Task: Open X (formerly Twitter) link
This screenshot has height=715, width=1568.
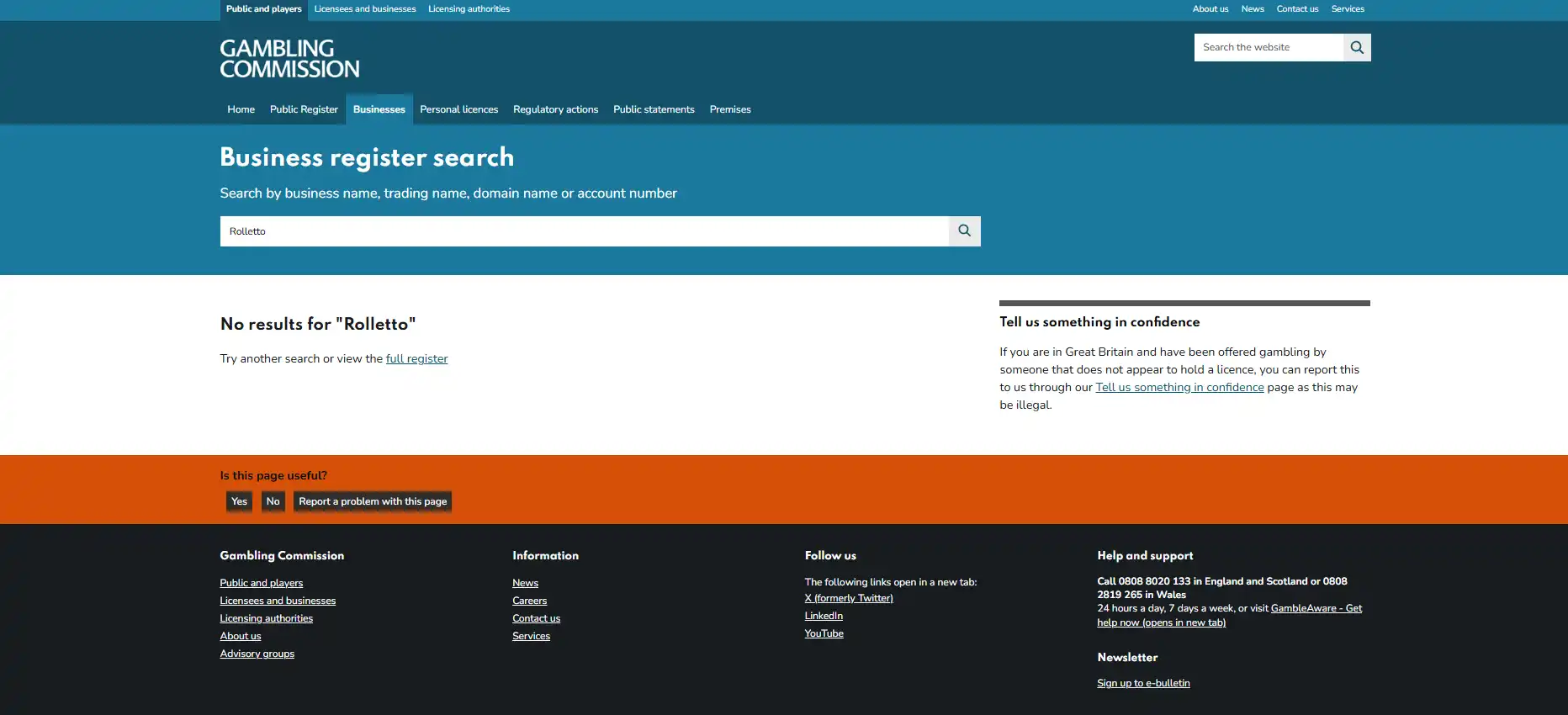Action: pyautogui.click(x=849, y=598)
